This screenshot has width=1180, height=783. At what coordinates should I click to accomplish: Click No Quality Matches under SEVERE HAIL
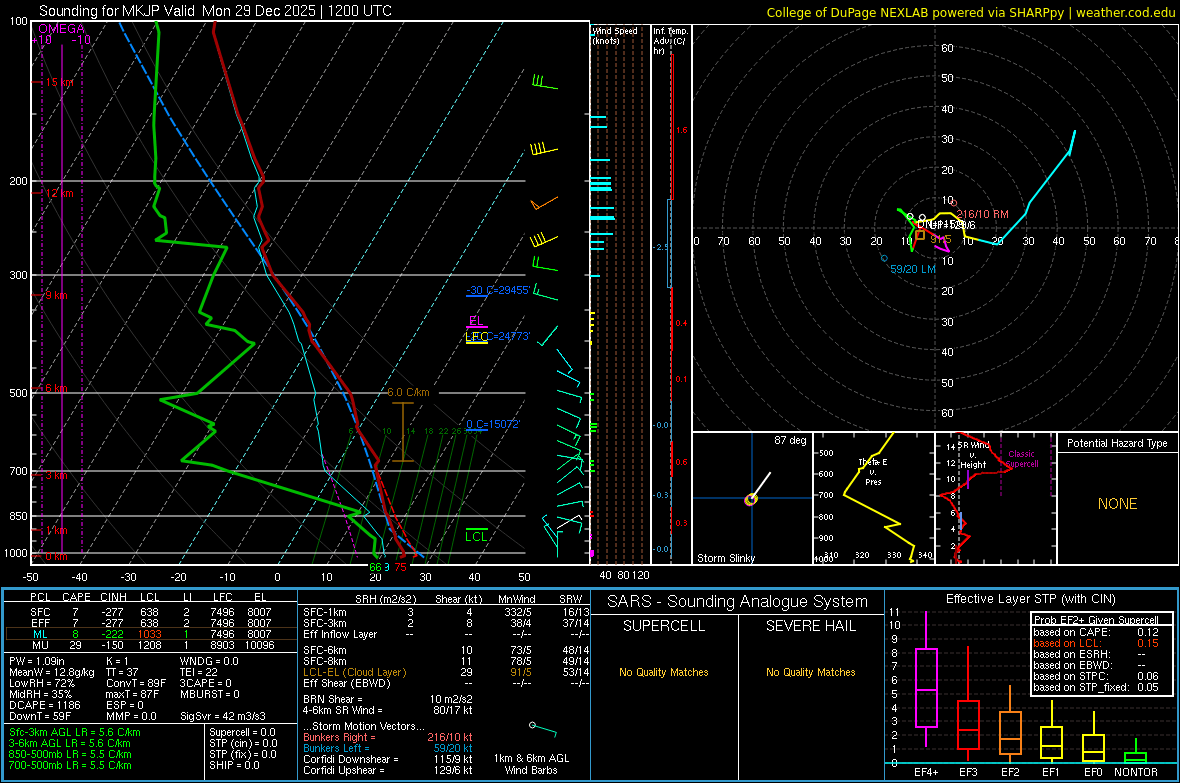(x=810, y=672)
